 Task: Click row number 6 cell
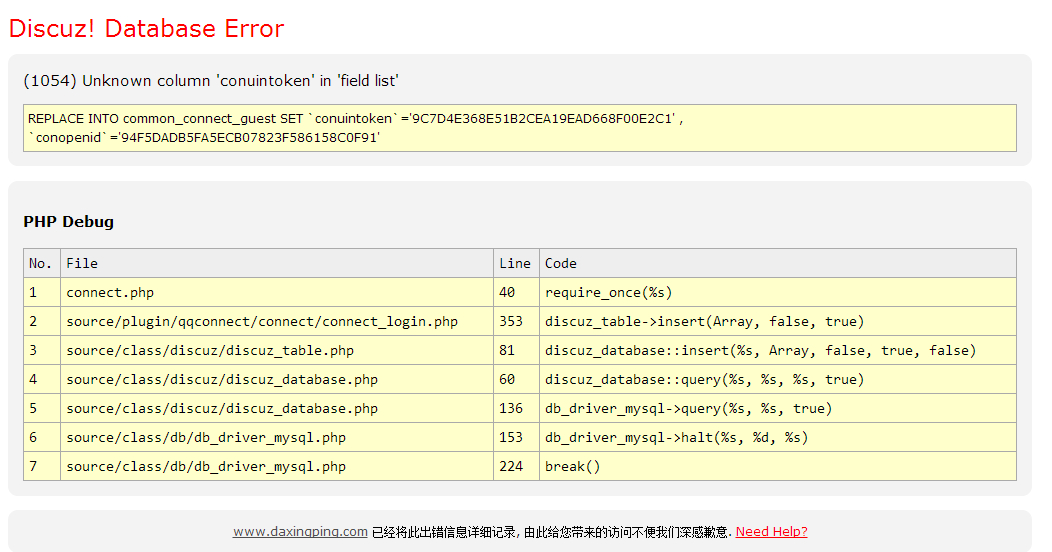pyautogui.click(x=42, y=437)
